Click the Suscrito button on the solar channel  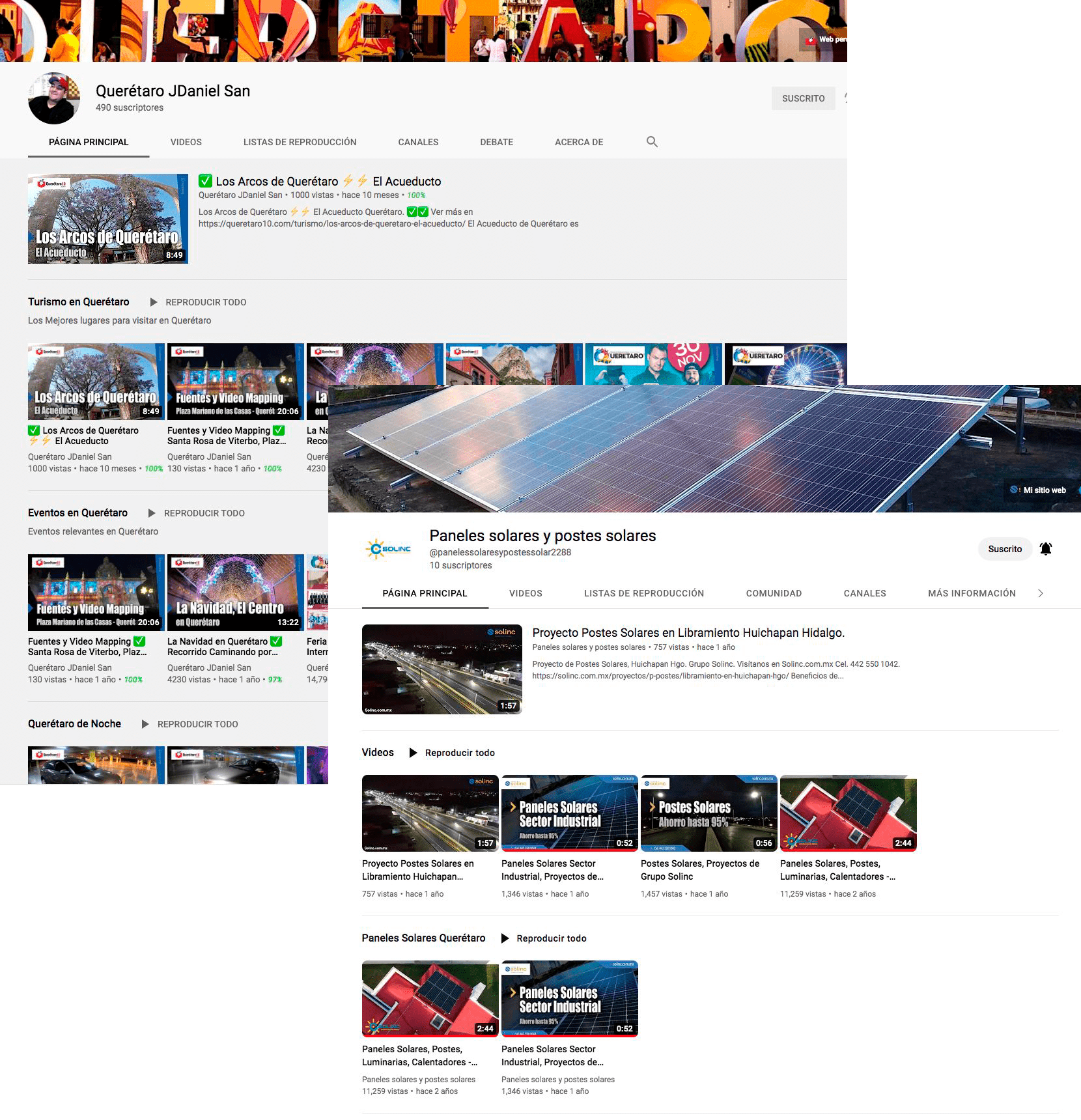(1005, 549)
